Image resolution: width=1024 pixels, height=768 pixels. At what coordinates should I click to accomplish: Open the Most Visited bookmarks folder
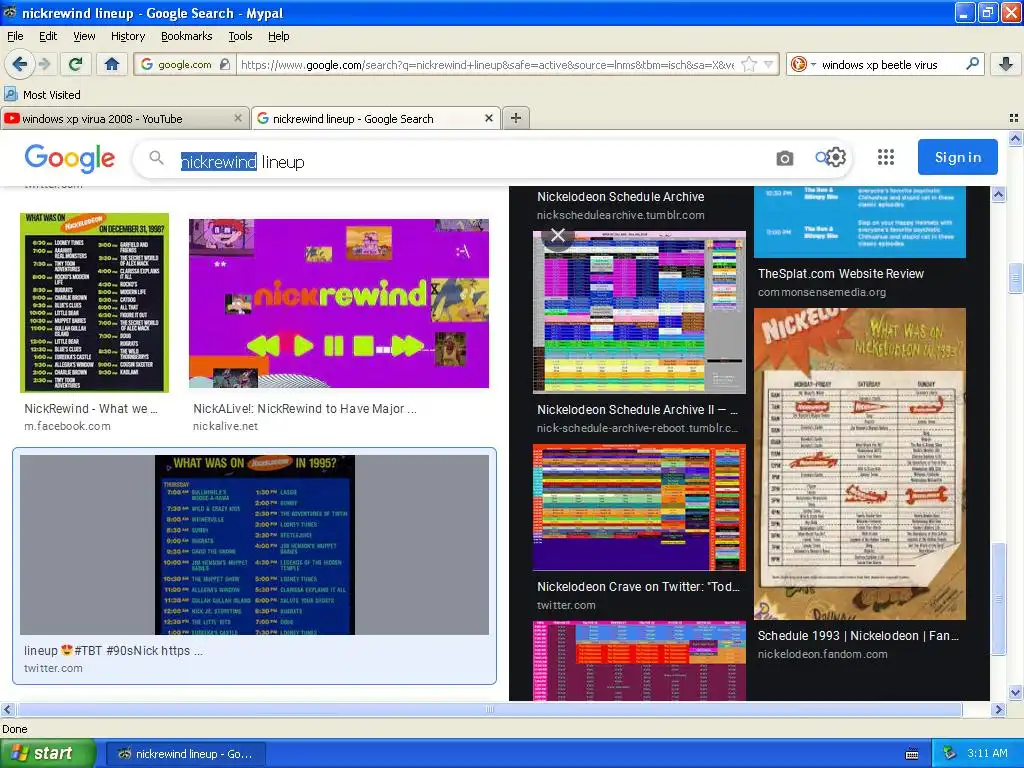pos(42,95)
